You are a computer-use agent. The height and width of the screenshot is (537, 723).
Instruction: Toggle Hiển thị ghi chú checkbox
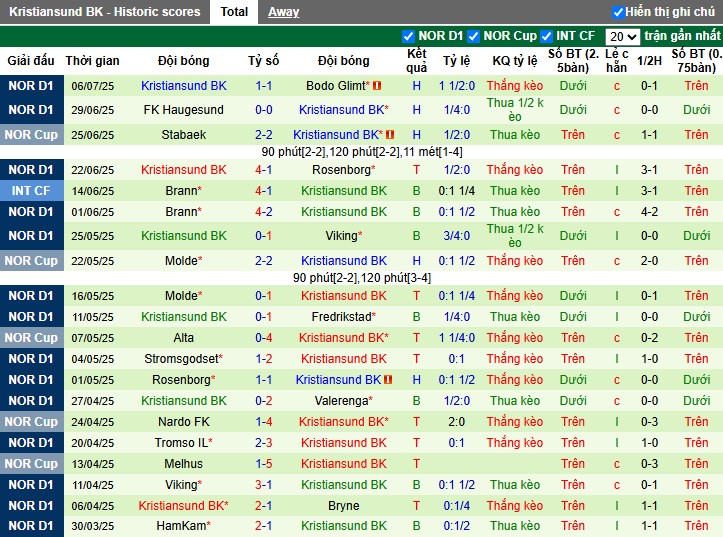(618, 12)
